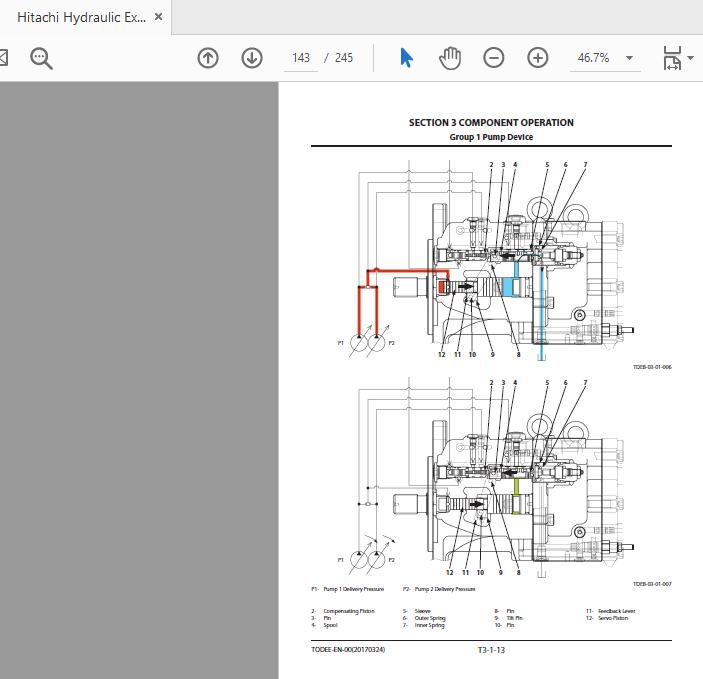This screenshot has width=703, height=679.
Task: Click the Sleeve legend entry
Action: tap(423, 611)
